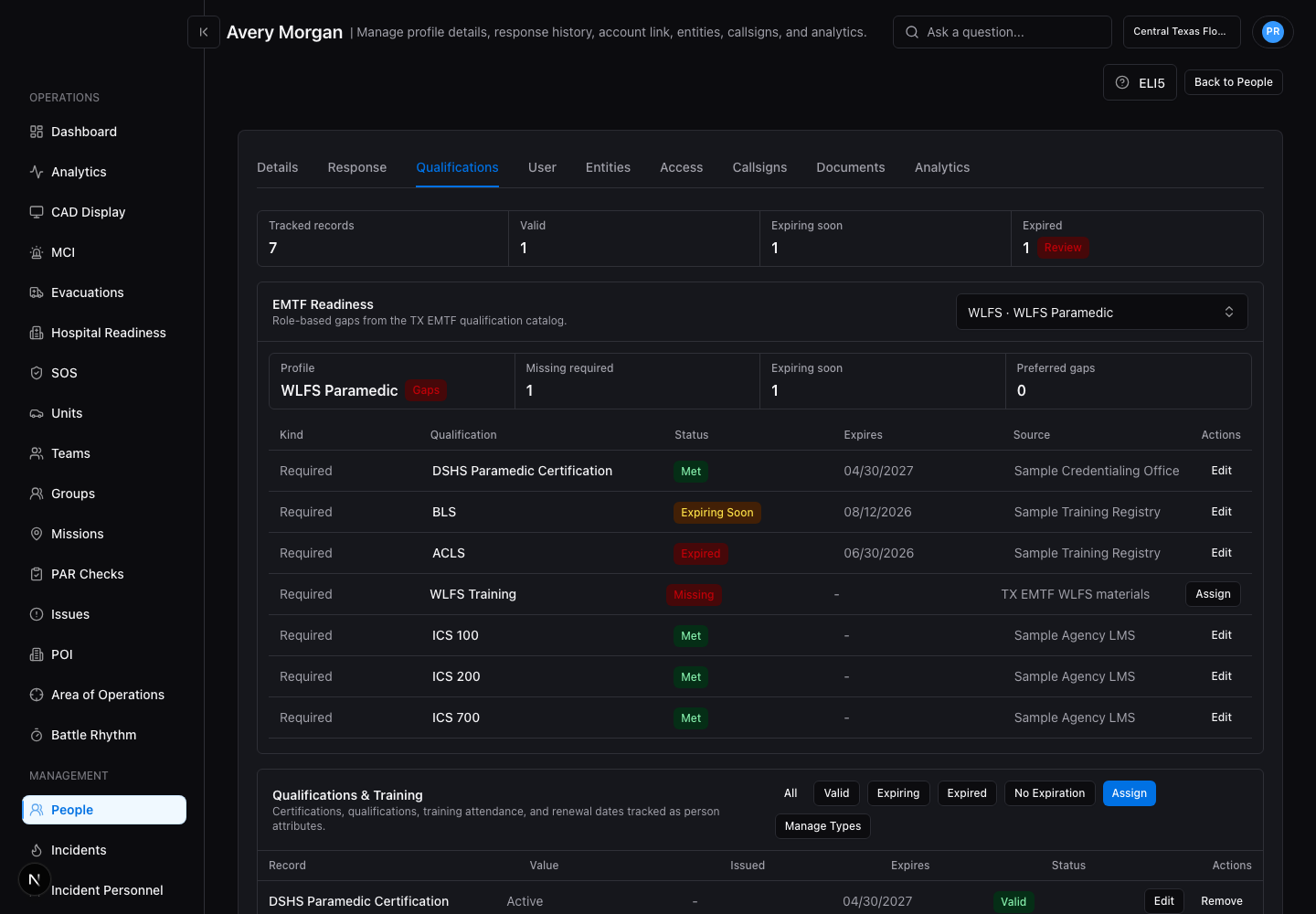The height and width of the screenshot is (914, 1316).
Task: Click the ELI5 button
Action: pos(1140,82)
